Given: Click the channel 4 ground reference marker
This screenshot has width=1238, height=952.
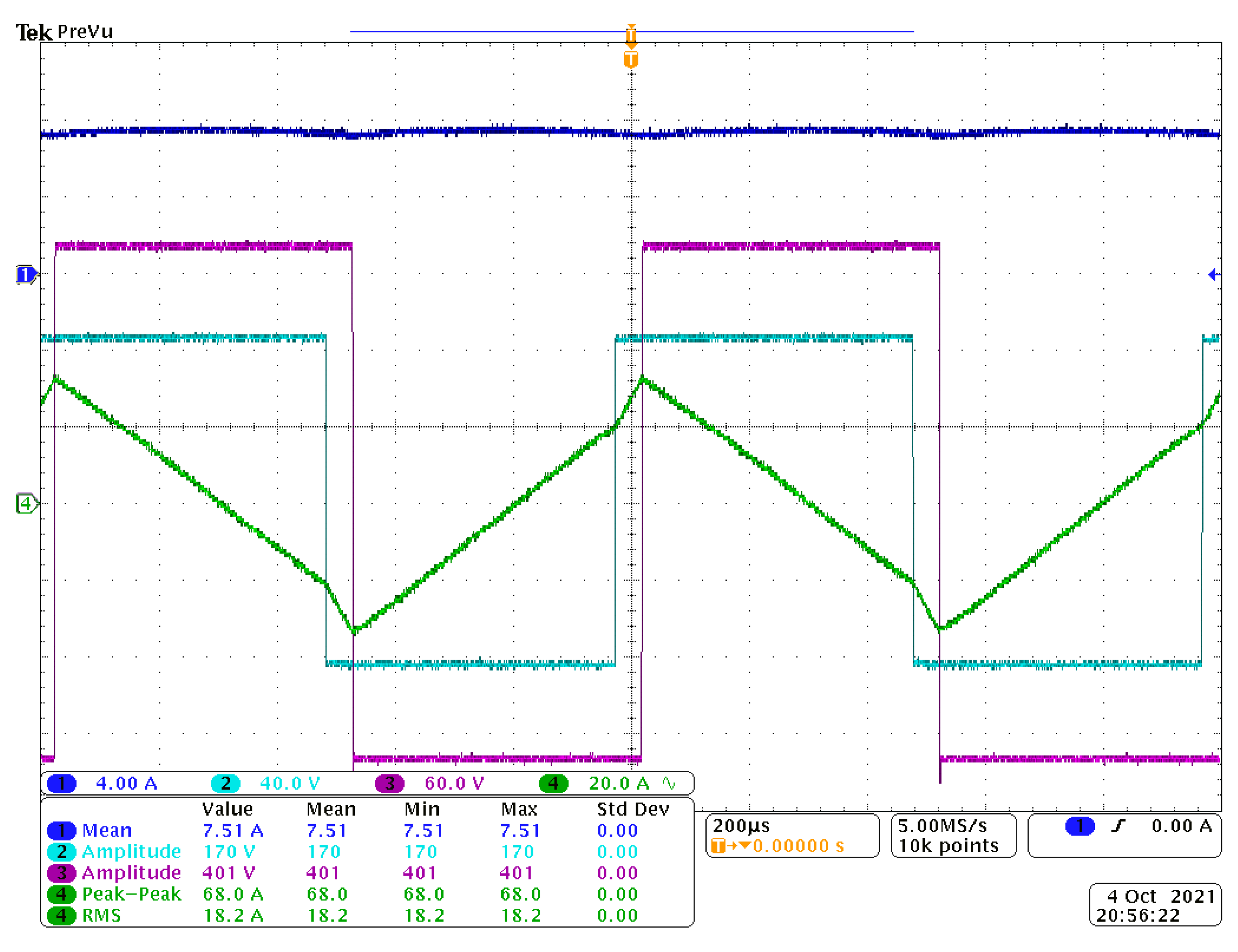Looking at the screenshot, I should pyautogui.click(x=26, y=502).
